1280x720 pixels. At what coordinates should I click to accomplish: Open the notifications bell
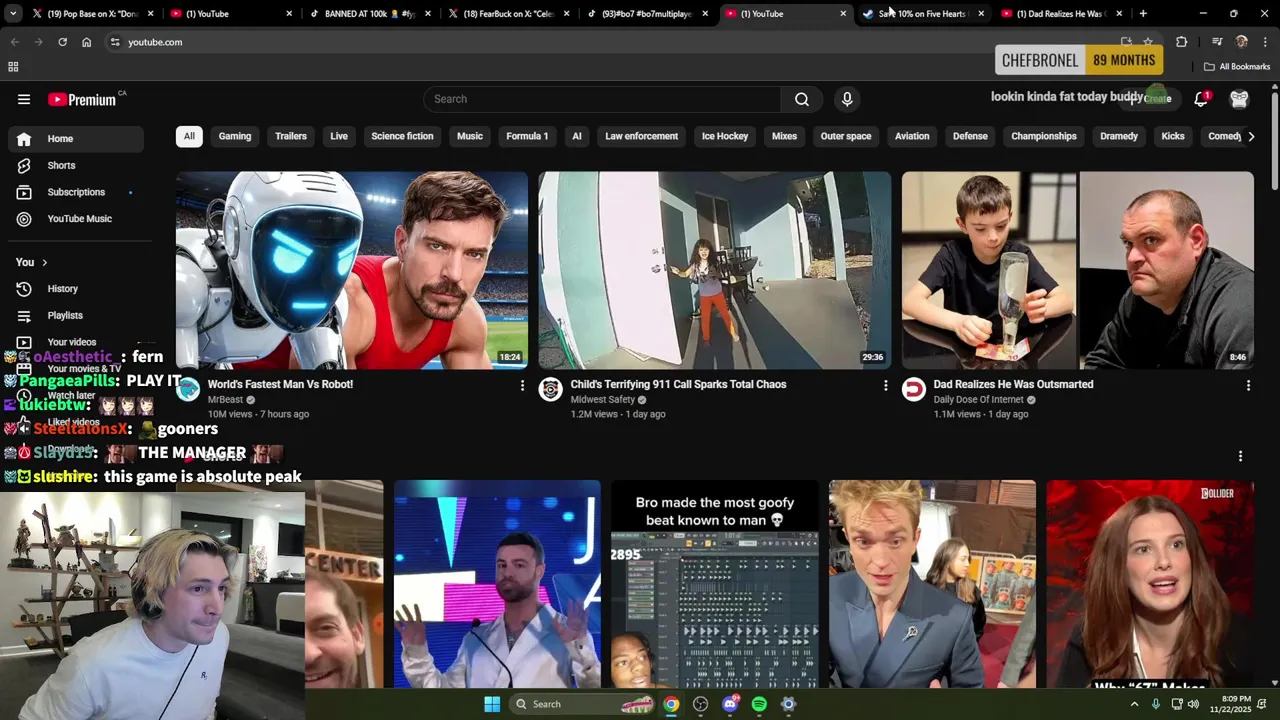(x=1201, y=98)
